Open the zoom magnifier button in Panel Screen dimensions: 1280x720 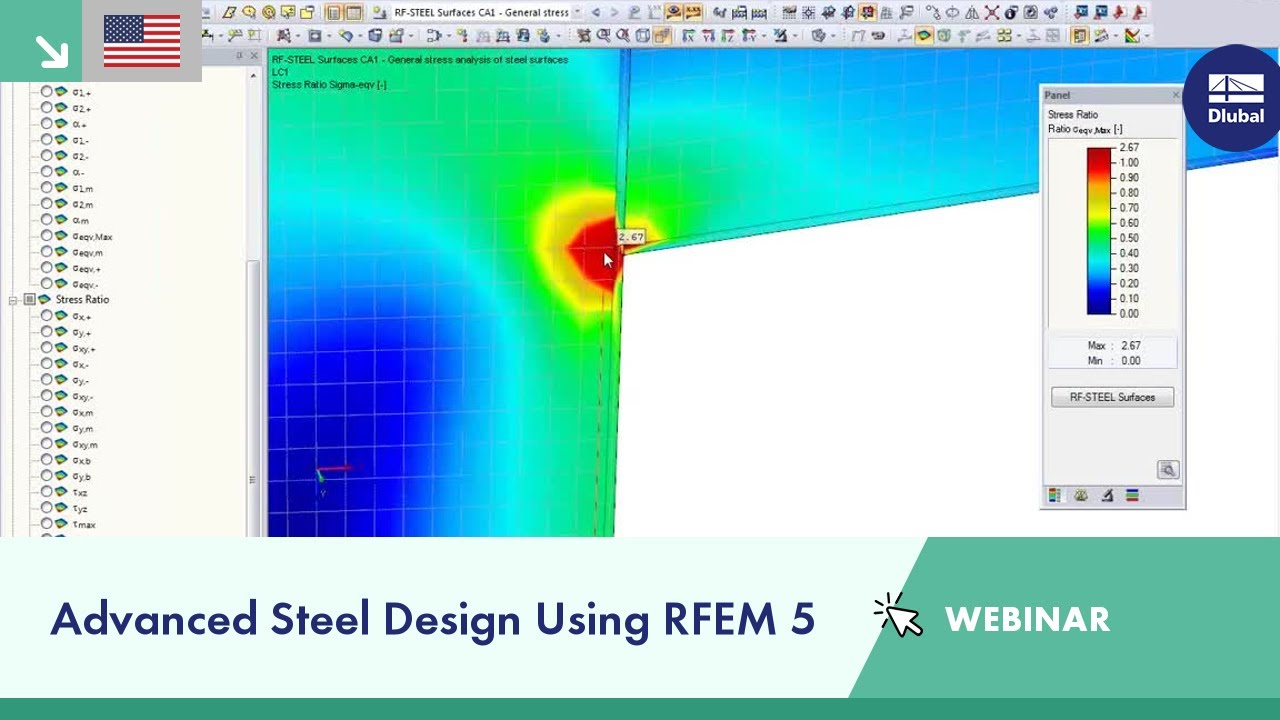point(1167,469)
